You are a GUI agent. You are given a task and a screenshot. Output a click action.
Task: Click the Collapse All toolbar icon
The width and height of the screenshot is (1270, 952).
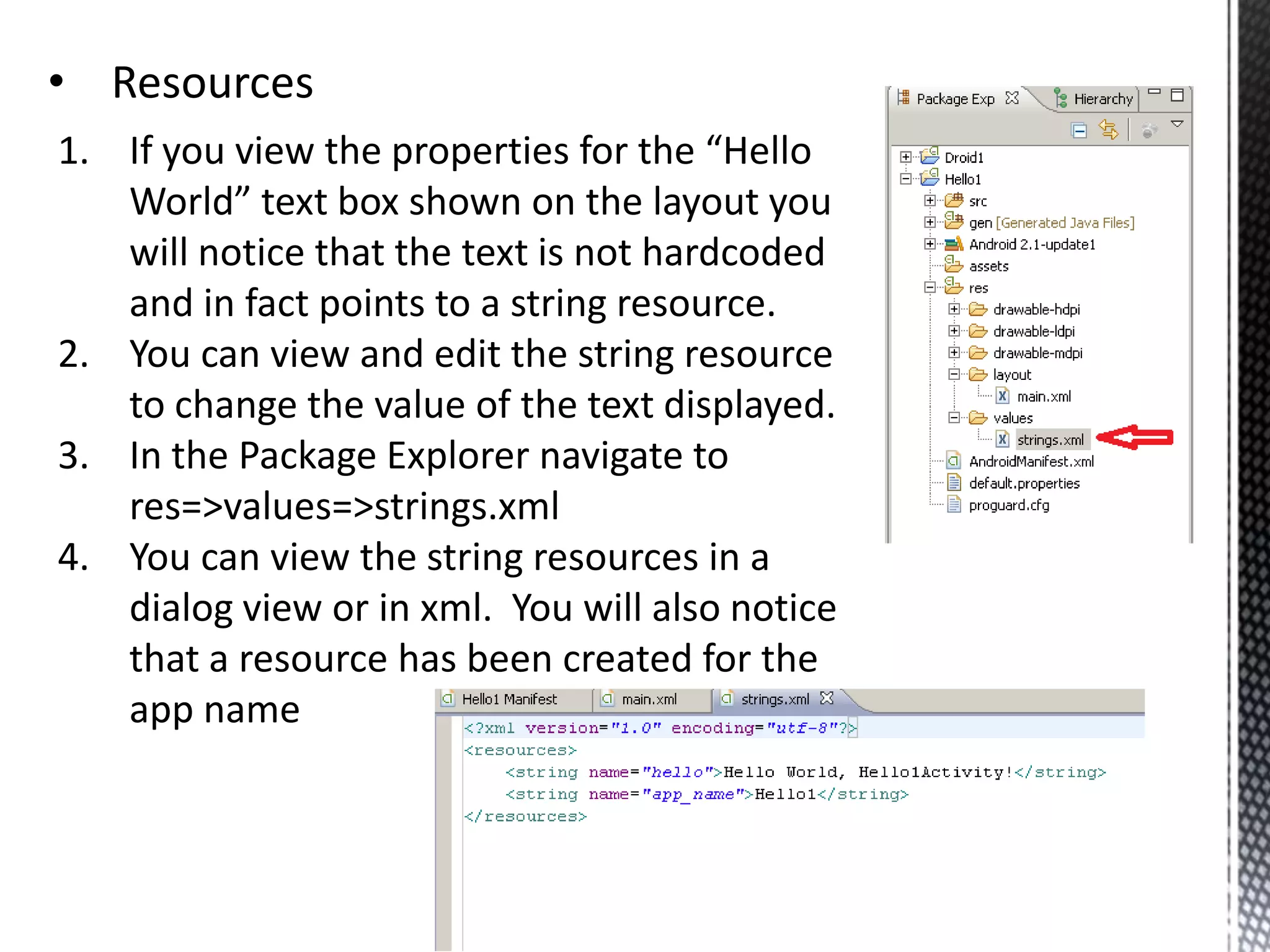(x=1079, y=130)
